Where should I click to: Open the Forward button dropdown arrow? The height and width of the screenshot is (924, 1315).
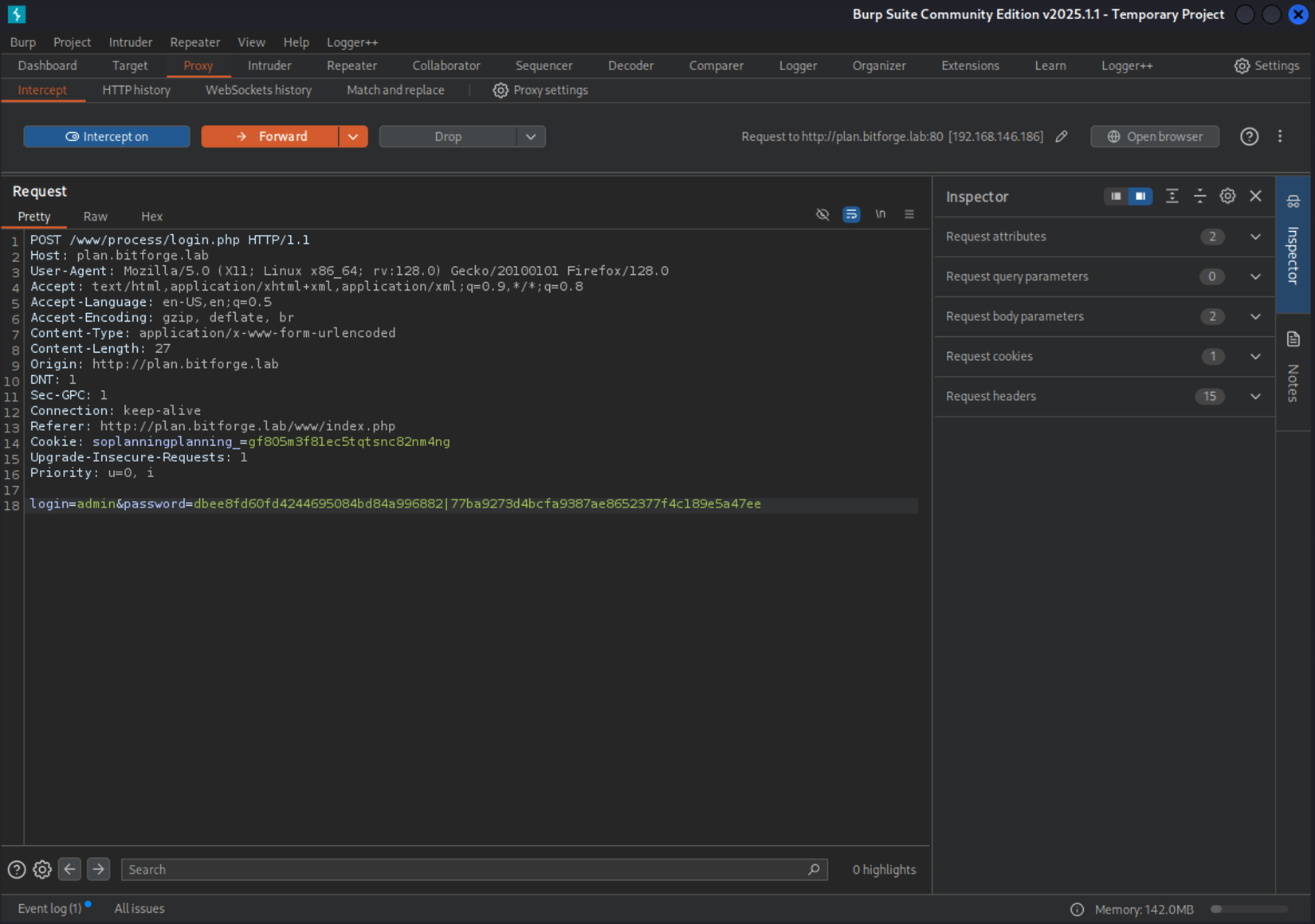click(353, 136)
